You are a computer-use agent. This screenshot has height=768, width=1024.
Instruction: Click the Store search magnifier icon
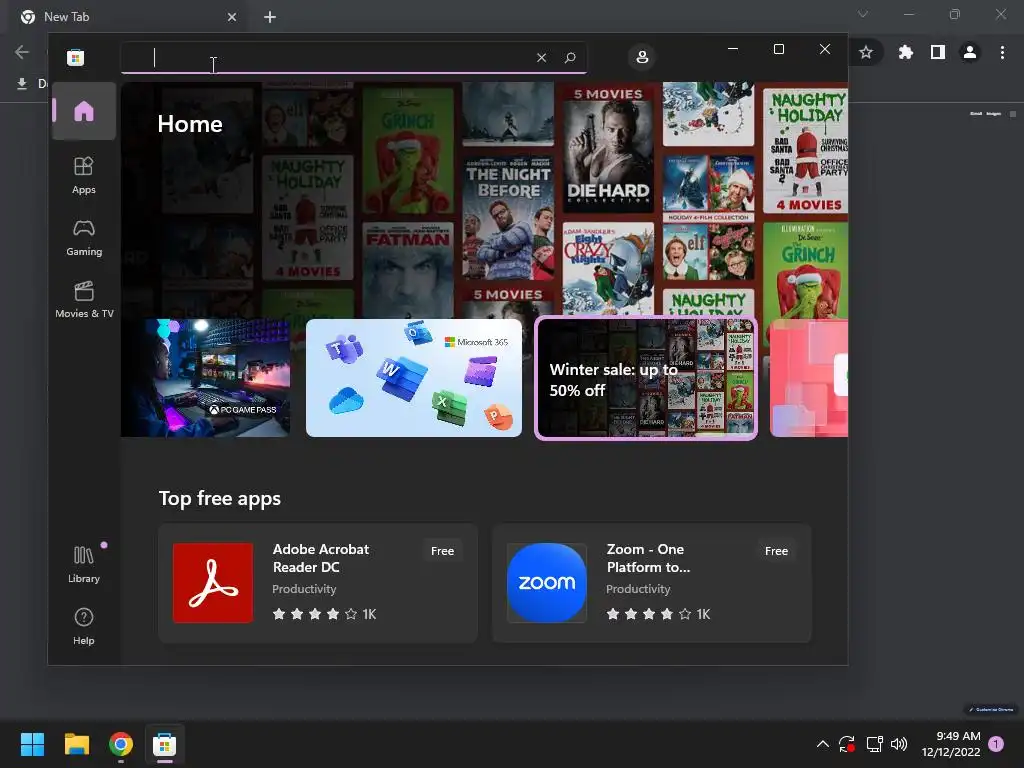coord(570,57)
